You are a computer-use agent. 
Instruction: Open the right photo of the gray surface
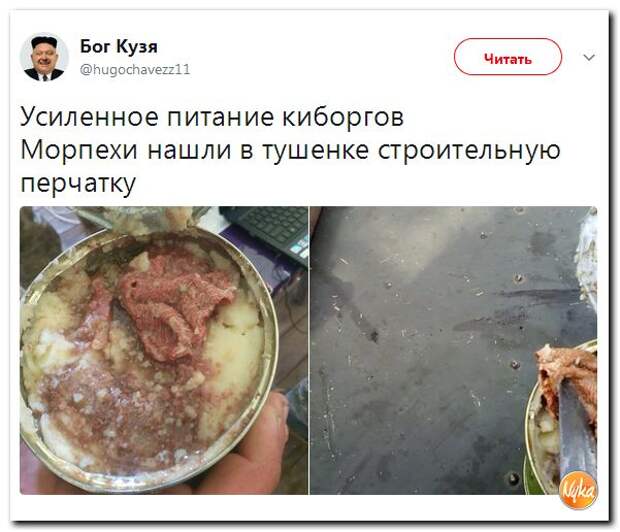[x=453, y=350]
